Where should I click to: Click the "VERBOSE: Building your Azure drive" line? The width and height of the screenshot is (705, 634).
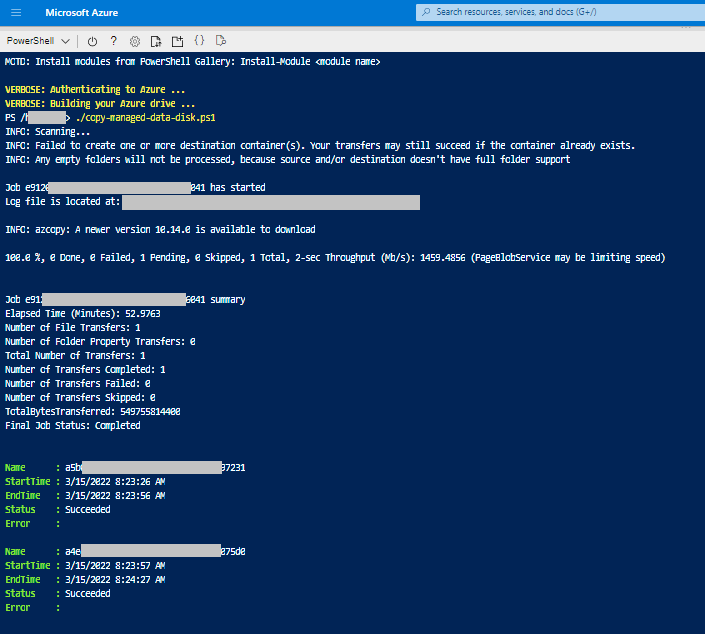click(x=100, y=103)
